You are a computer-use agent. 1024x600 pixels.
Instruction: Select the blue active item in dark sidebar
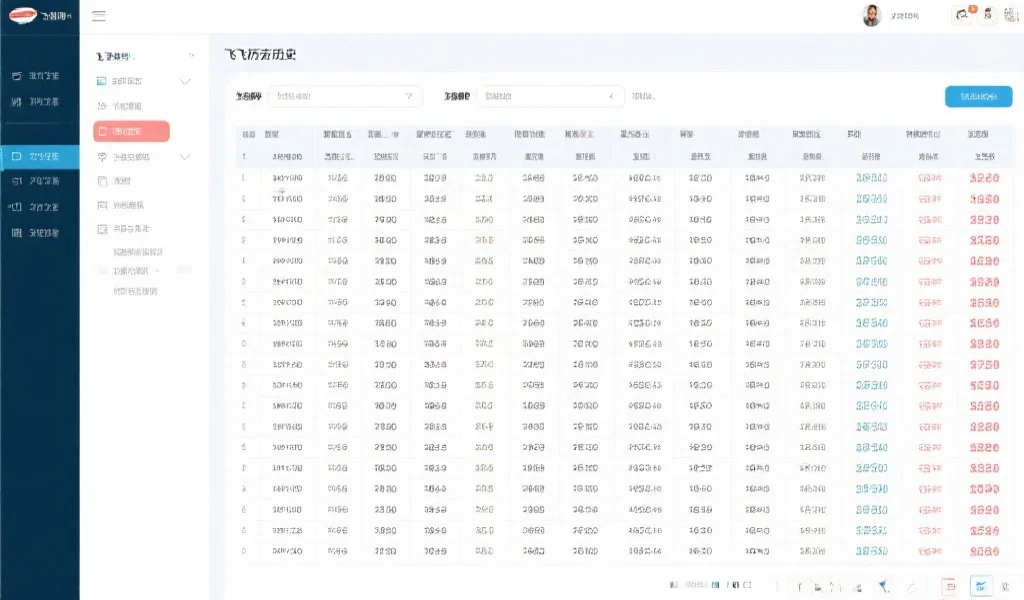pyautogui.click(x=40, y=157)
